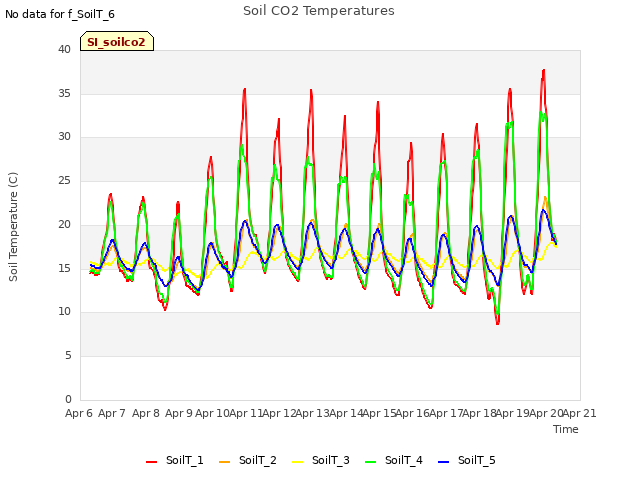
Task: Click the SoilT_3 yellow legend swatch
Action: [x=298, y=462]
